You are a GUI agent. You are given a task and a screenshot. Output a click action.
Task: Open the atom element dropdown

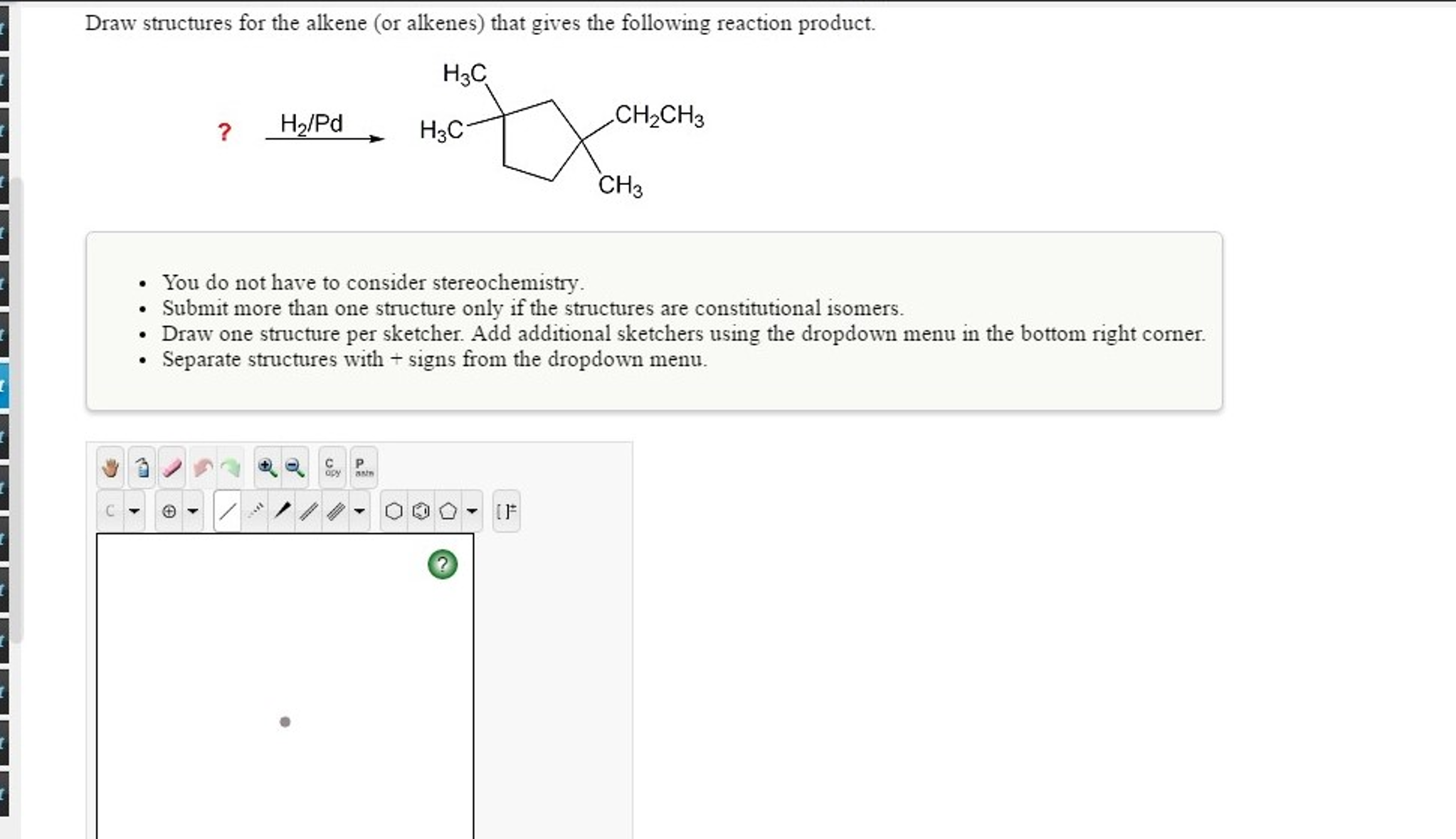[135, 510]
